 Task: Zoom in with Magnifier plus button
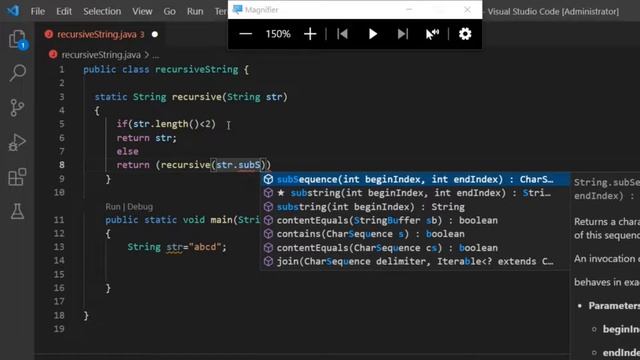coord(310,34)
